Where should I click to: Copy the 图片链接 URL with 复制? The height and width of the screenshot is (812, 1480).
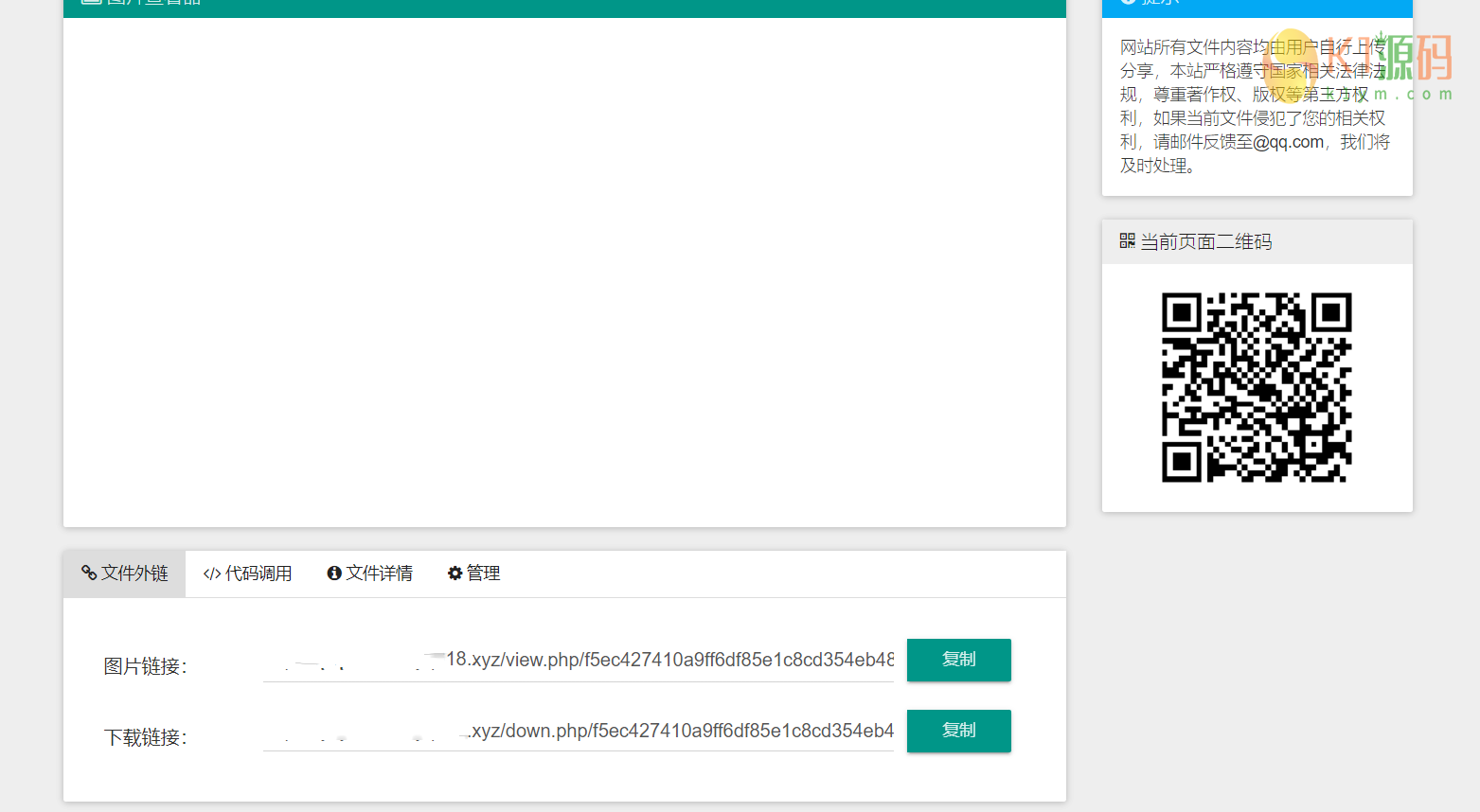tap(958, 660)
